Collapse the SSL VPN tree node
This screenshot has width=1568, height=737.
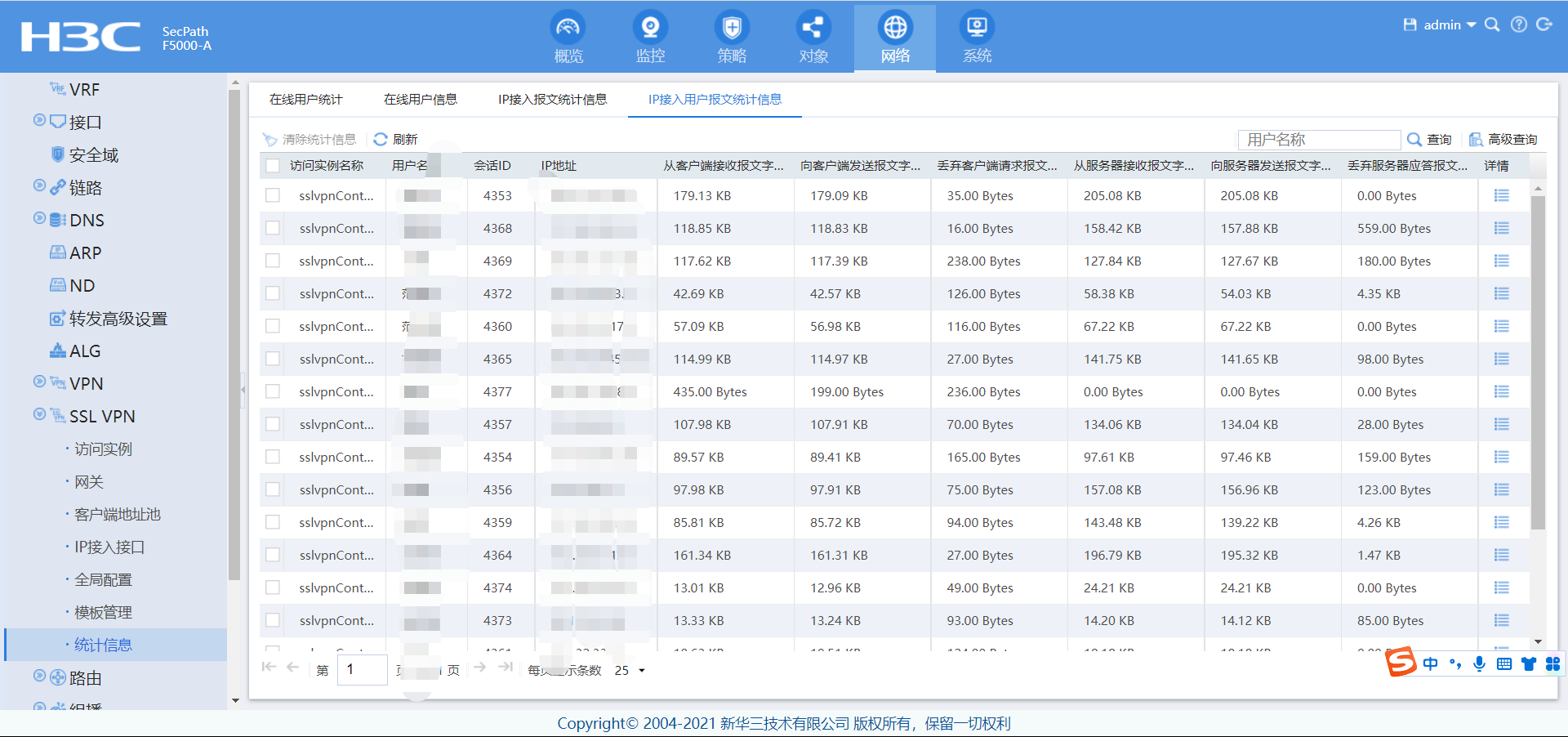pos(39,414)
